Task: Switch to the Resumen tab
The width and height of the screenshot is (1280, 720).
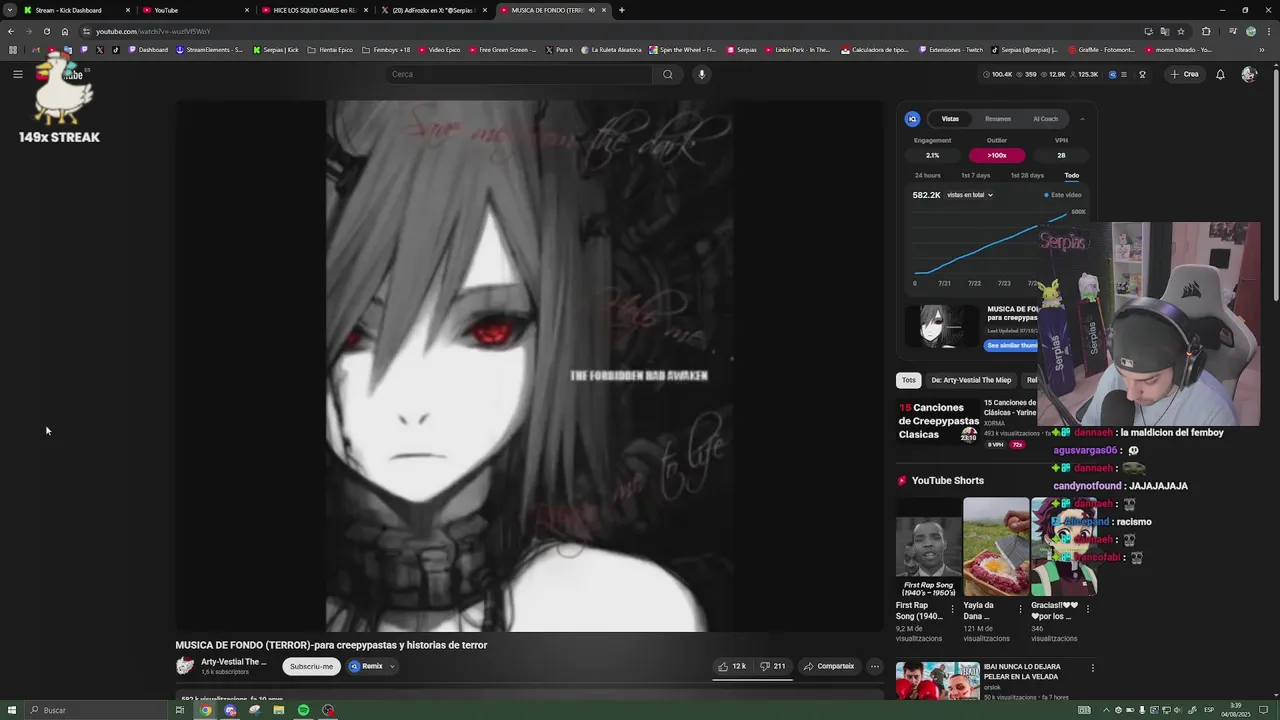Action: [x=997, y=119]
